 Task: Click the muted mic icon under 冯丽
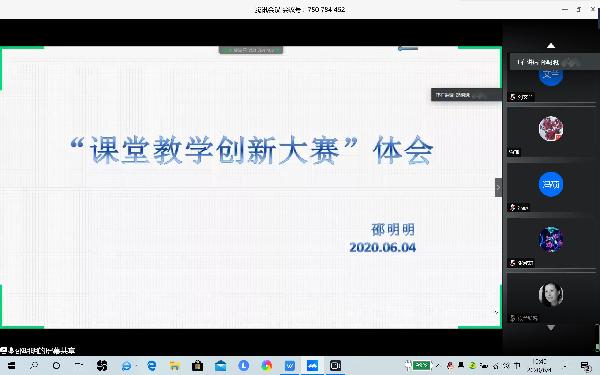(513, 208)
